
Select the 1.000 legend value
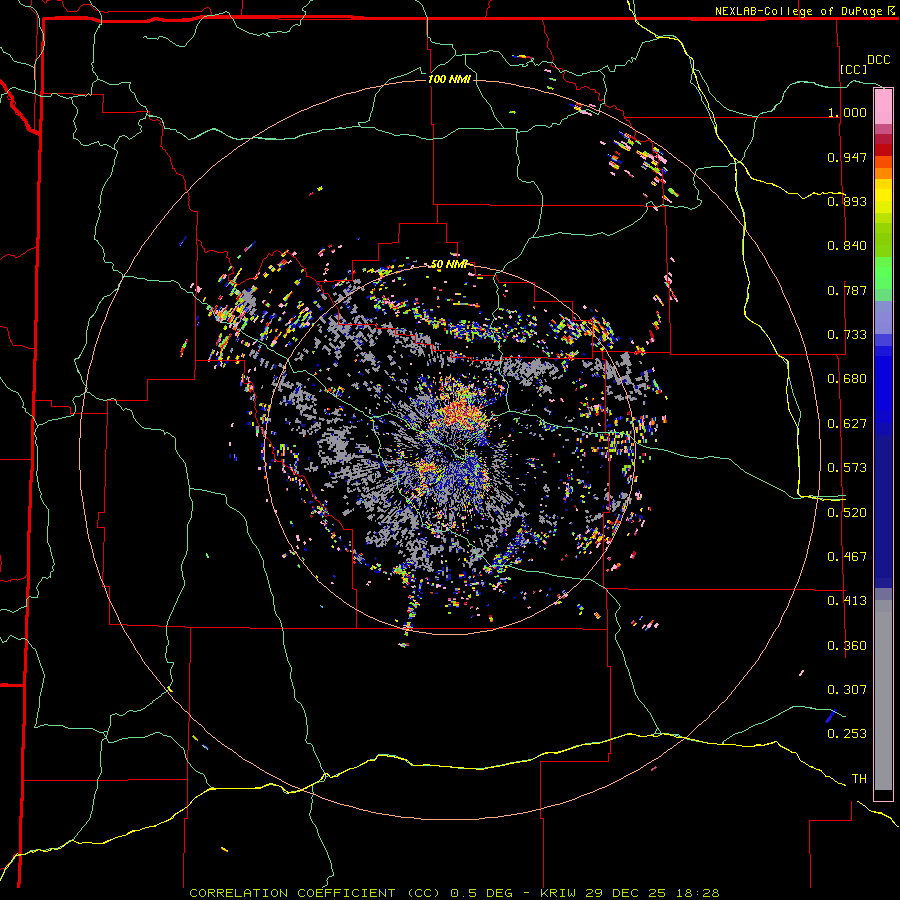click(x=847, y=112)
